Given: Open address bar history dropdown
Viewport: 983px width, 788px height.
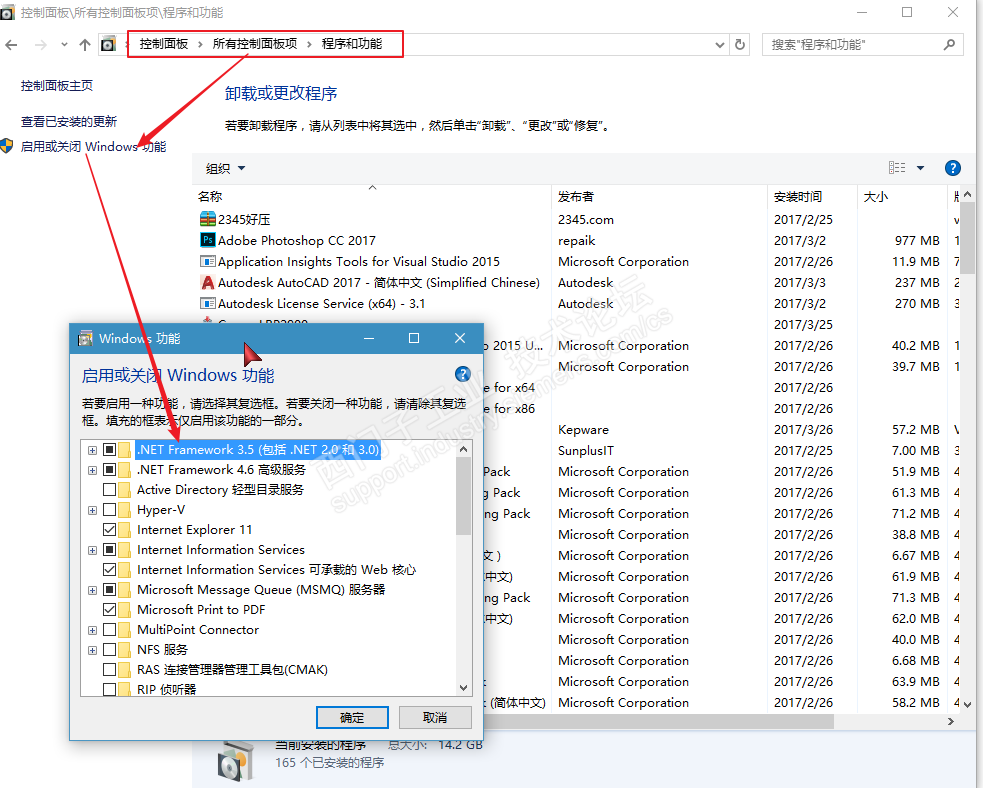Looking at the screenshot, I should (720, 45).
